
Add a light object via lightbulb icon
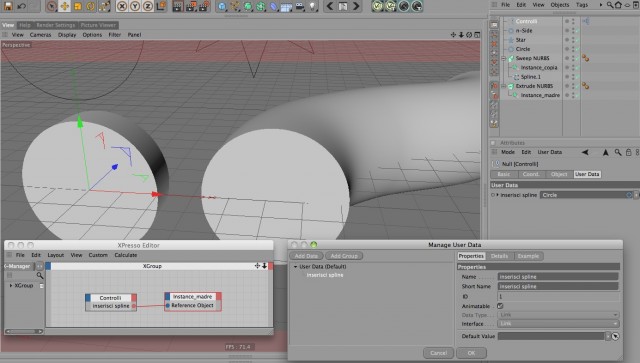(313, 6)
